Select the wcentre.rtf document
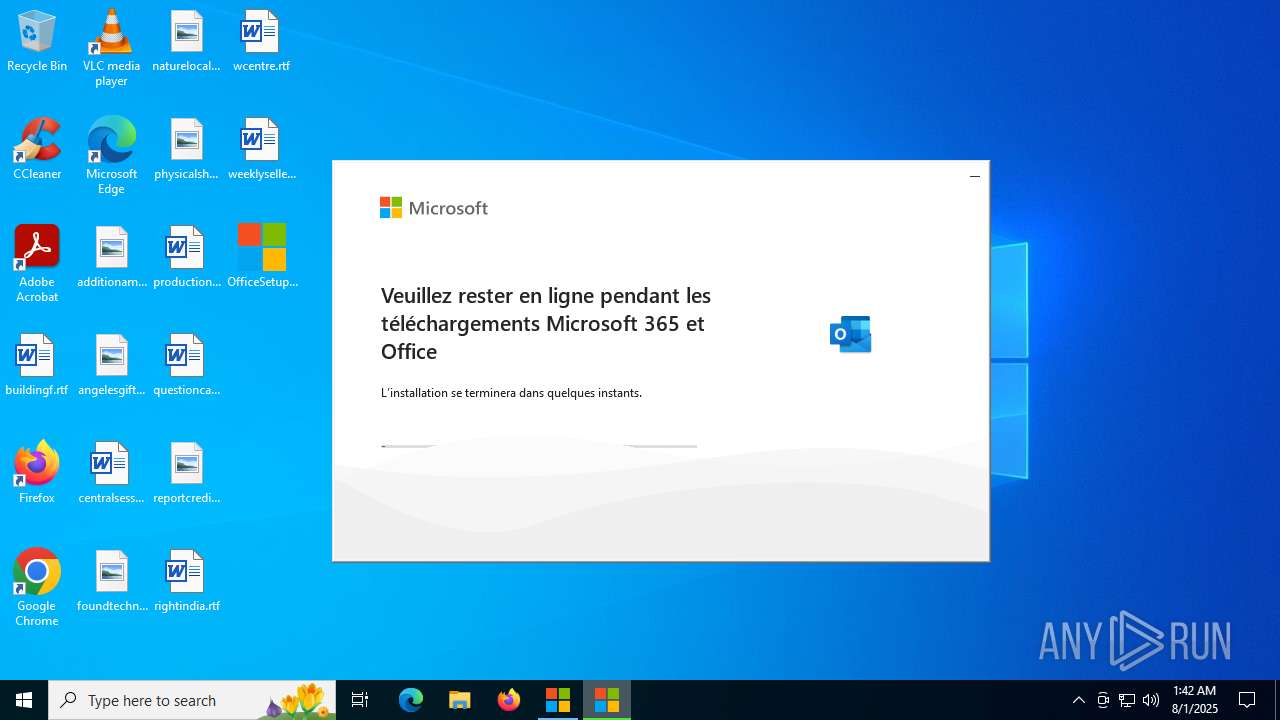Image resolution: width=1280 pixels, height=720 pixels. pos(261,42)
